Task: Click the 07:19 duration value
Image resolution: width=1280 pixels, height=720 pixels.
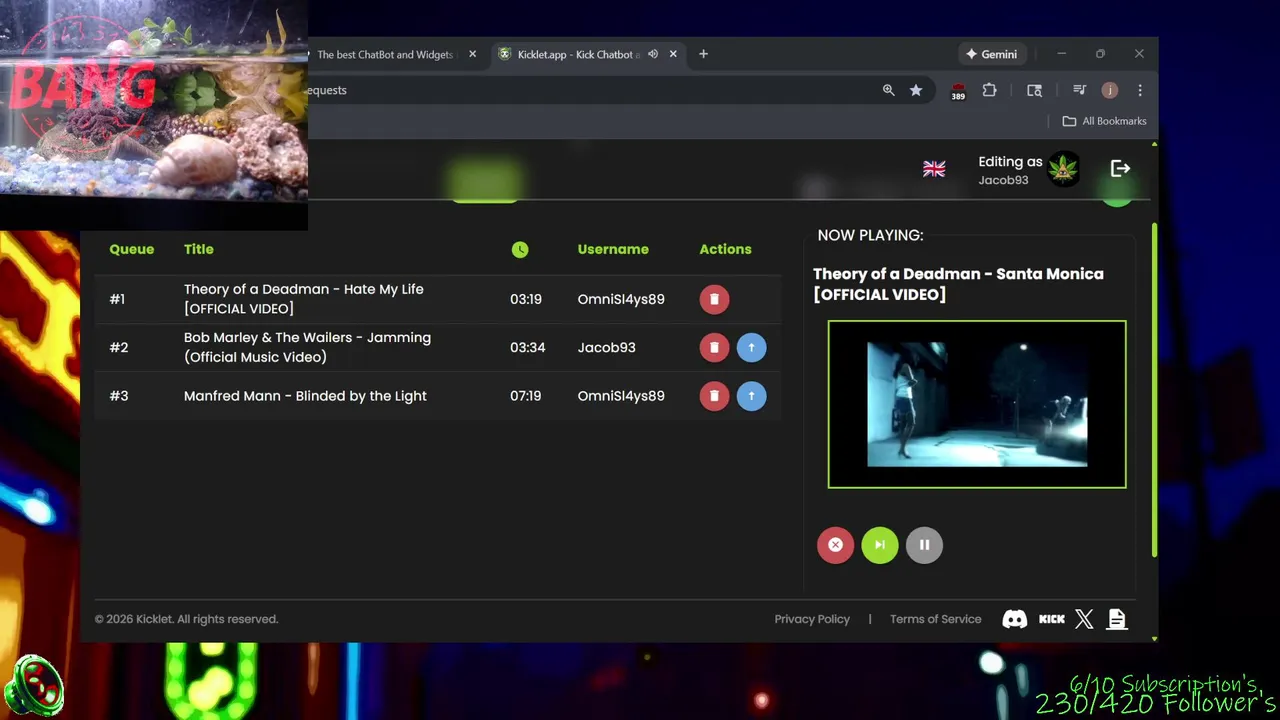Action: tap(526, 396)
